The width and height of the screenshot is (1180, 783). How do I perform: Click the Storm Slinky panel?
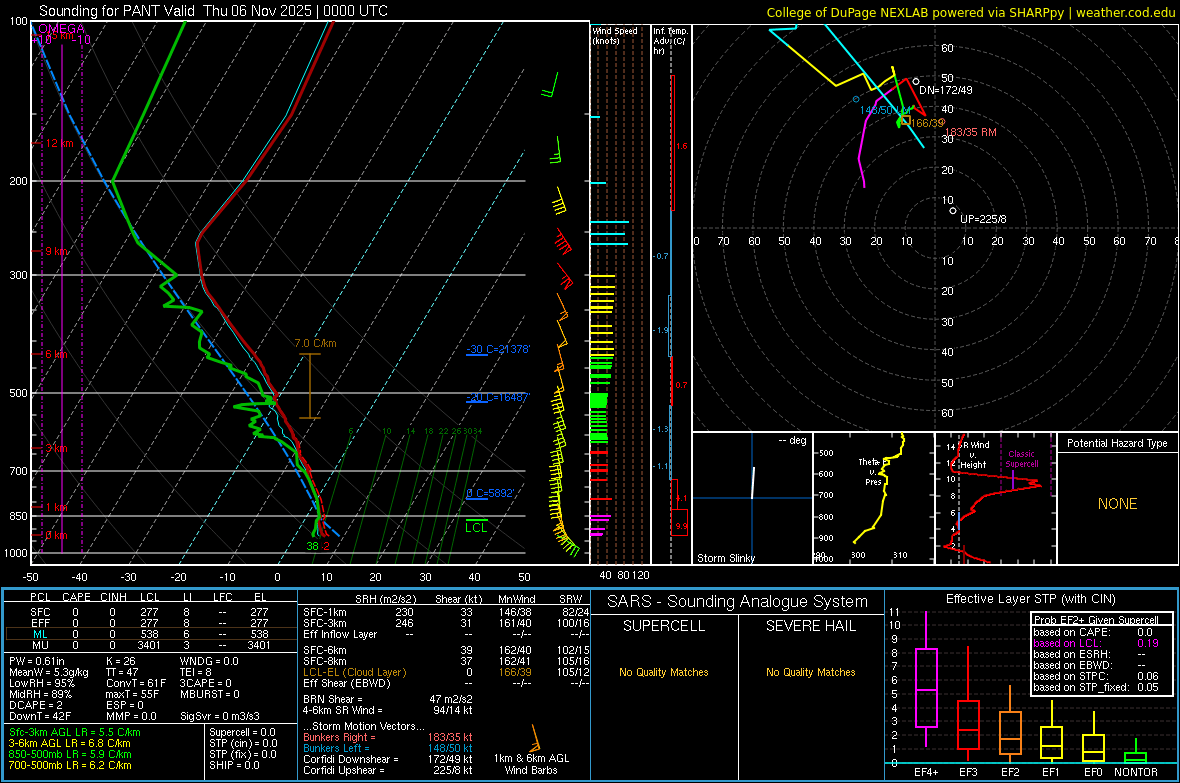pos(752,497)
